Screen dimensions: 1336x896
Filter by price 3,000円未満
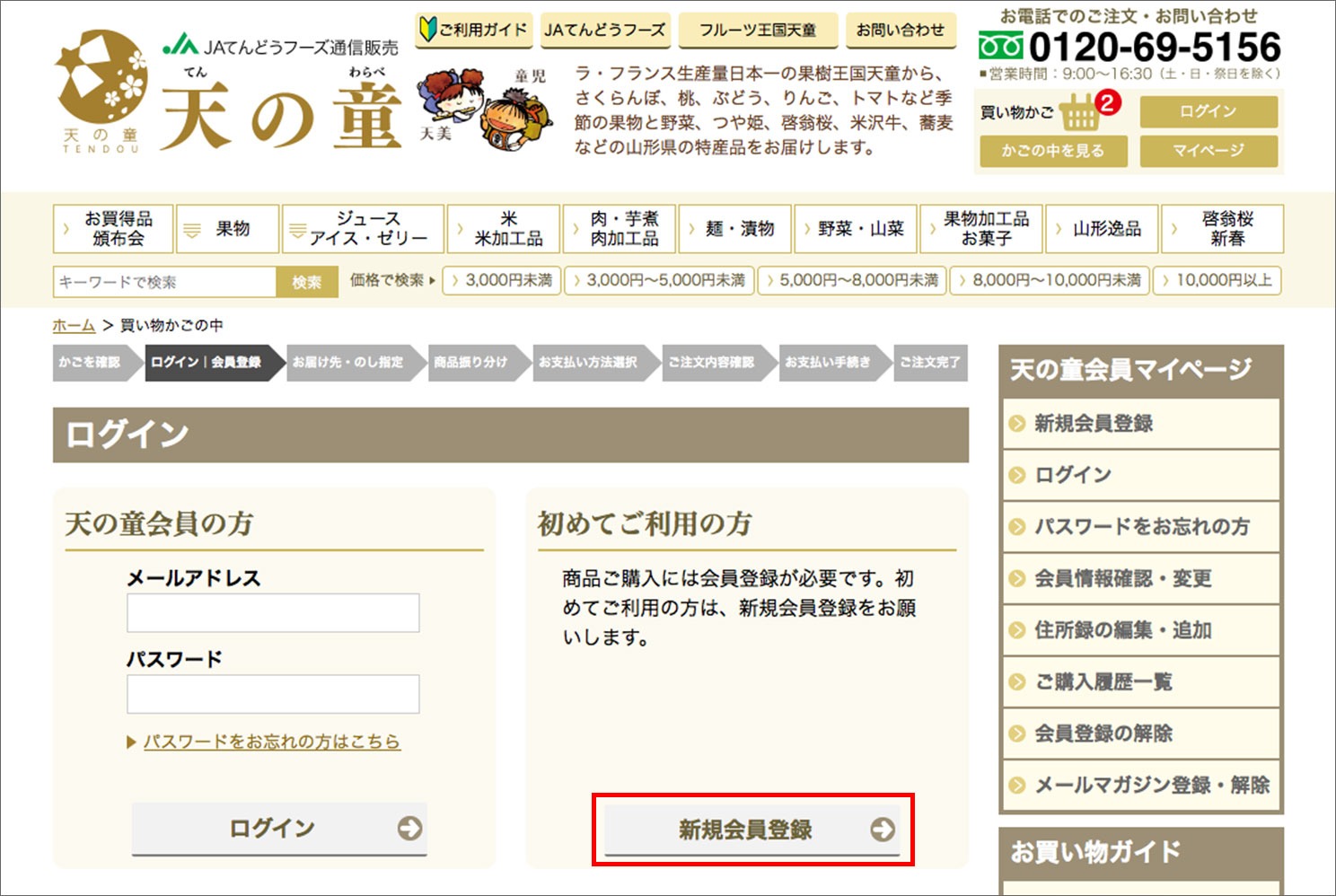(x=502, y=281)
